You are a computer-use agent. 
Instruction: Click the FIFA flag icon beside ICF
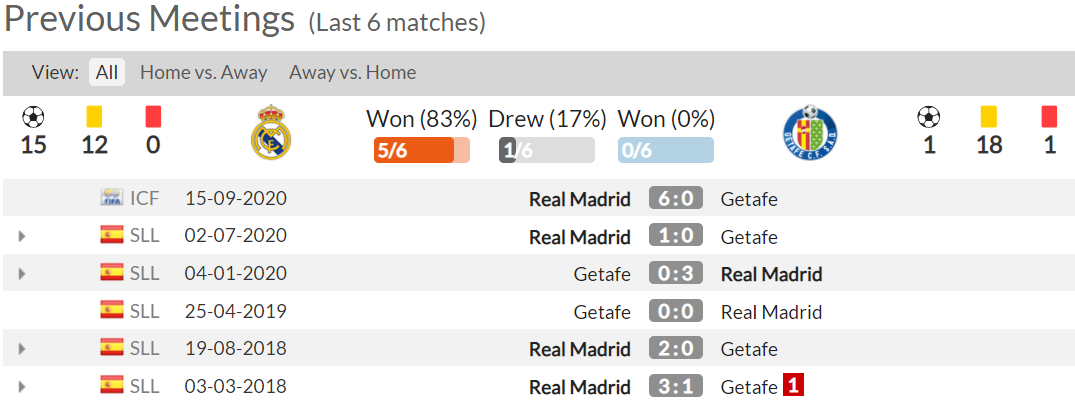coord(112,198)
